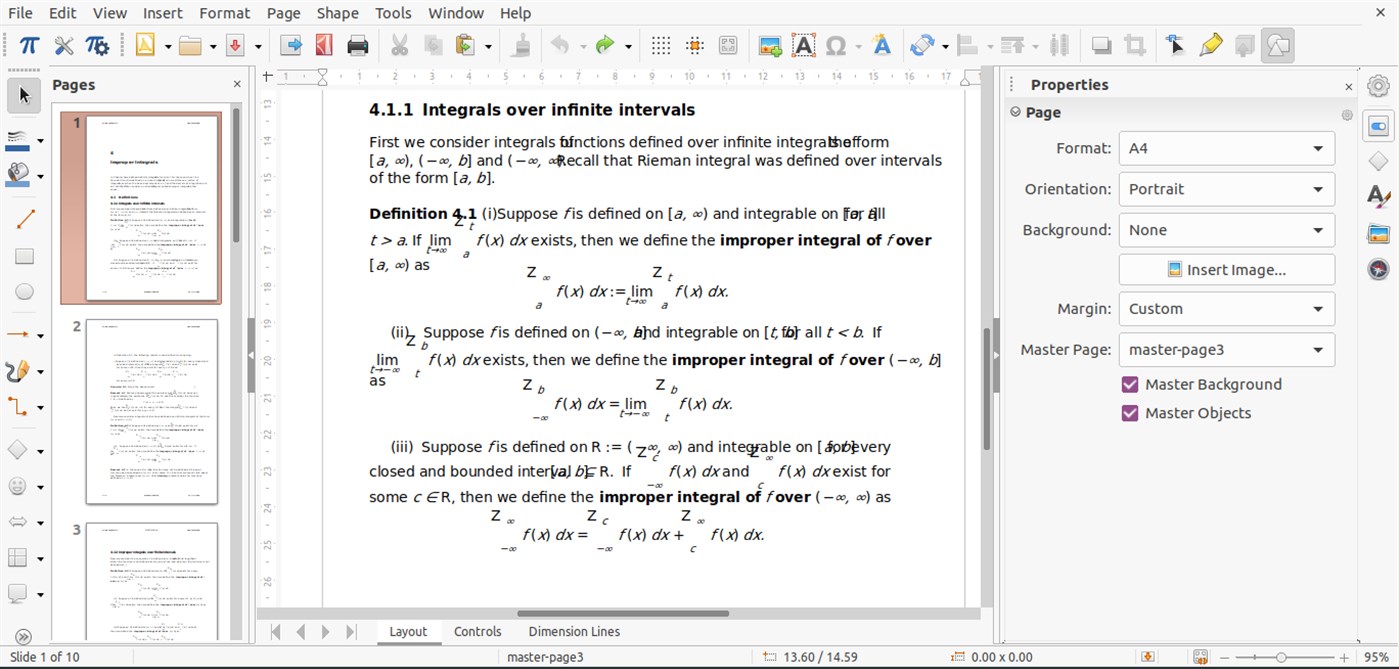This screenshot has width=1399, height=669.
Task: Insert a text box
Action: coord(803,44)
